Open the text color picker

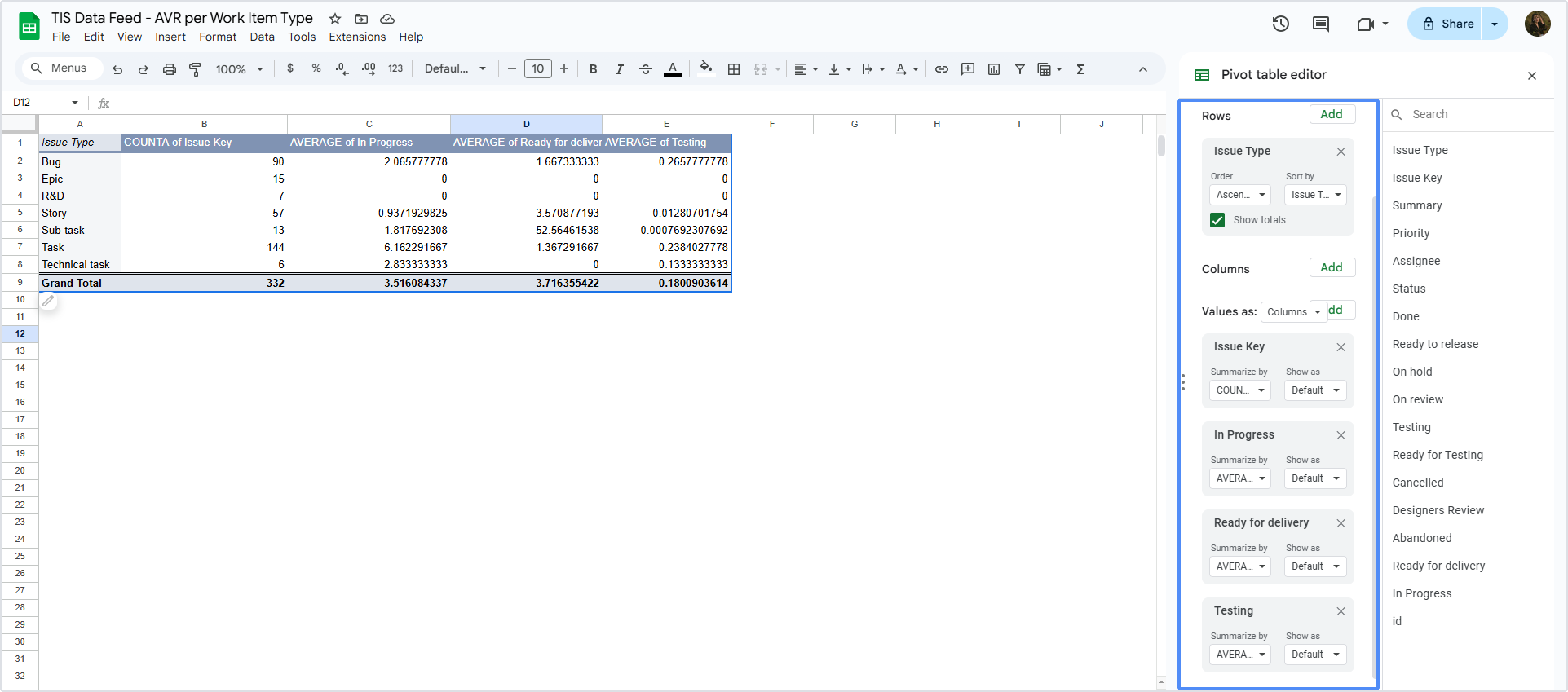point(672,69)
